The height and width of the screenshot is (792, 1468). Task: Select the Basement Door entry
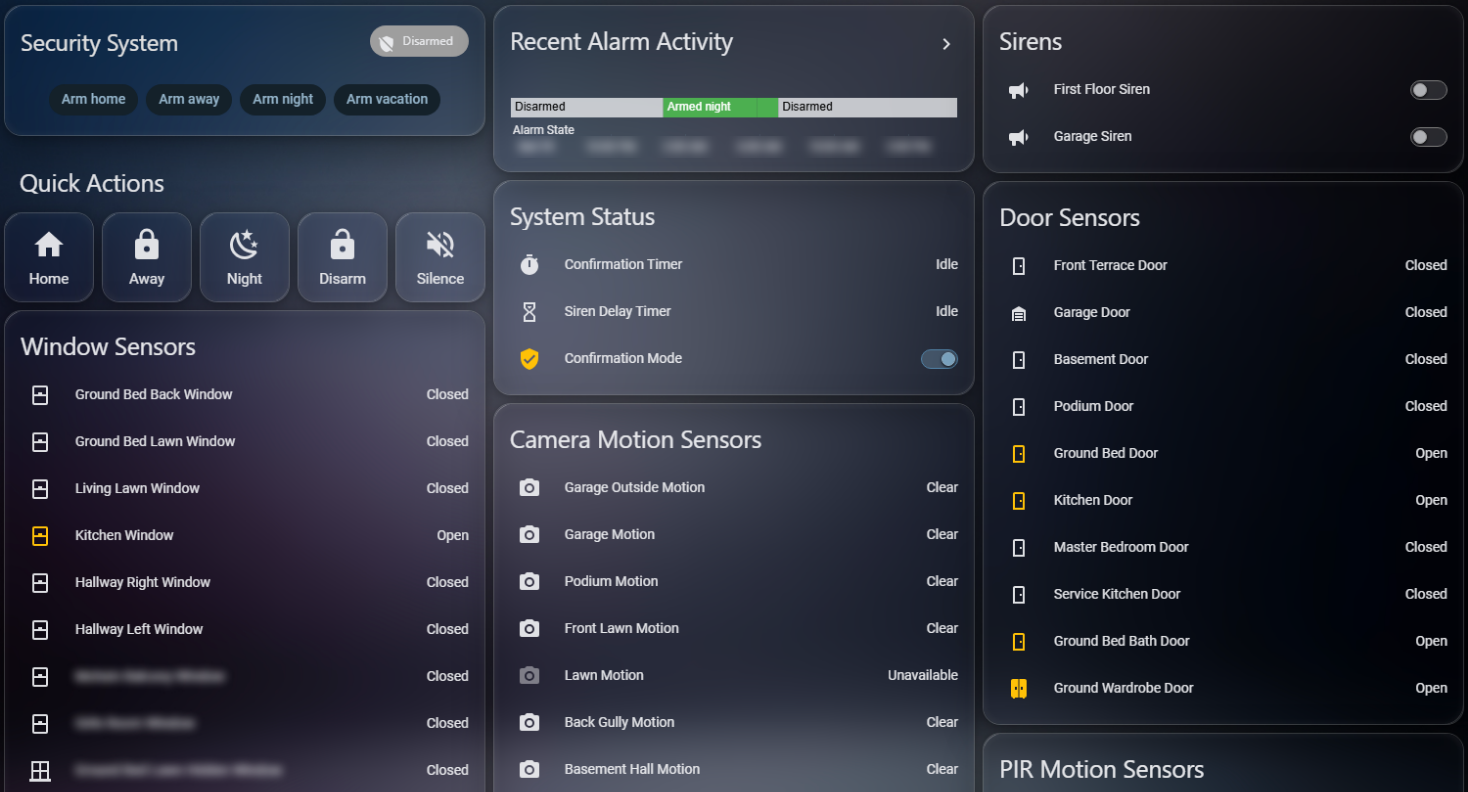pyautogui.click(x=1223, y=360)
